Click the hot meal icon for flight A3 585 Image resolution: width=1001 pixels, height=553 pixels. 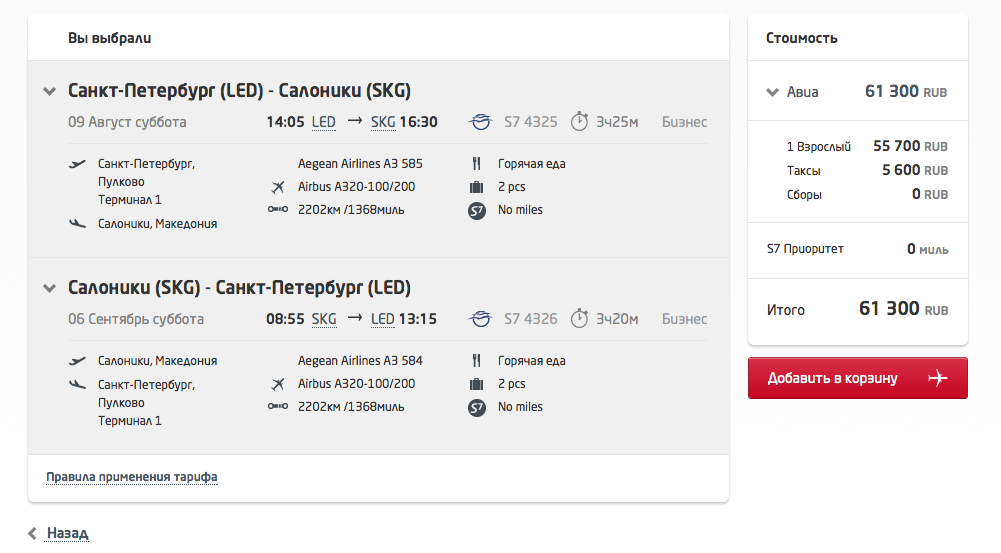(x=476, y=163)
